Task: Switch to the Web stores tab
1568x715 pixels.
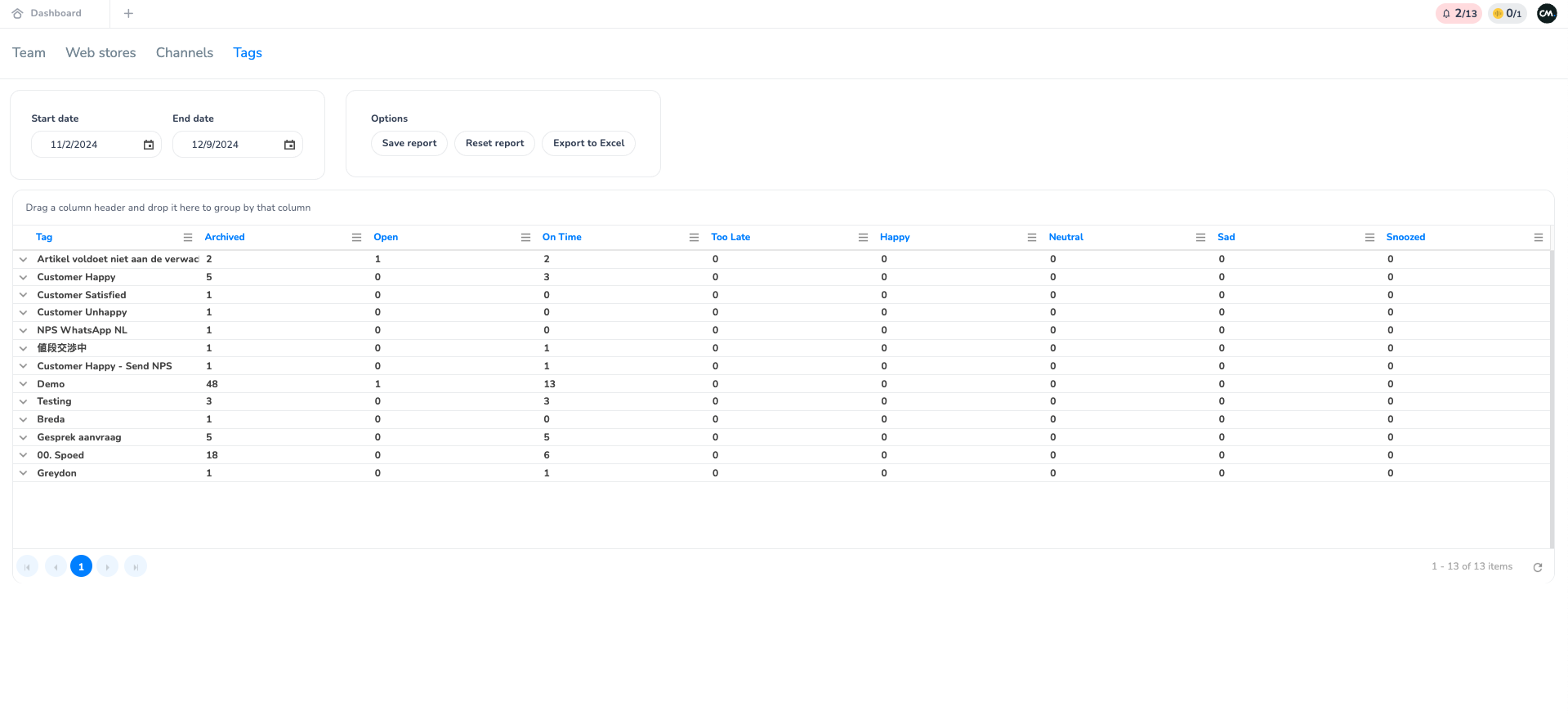Action: tap(101, 53)
